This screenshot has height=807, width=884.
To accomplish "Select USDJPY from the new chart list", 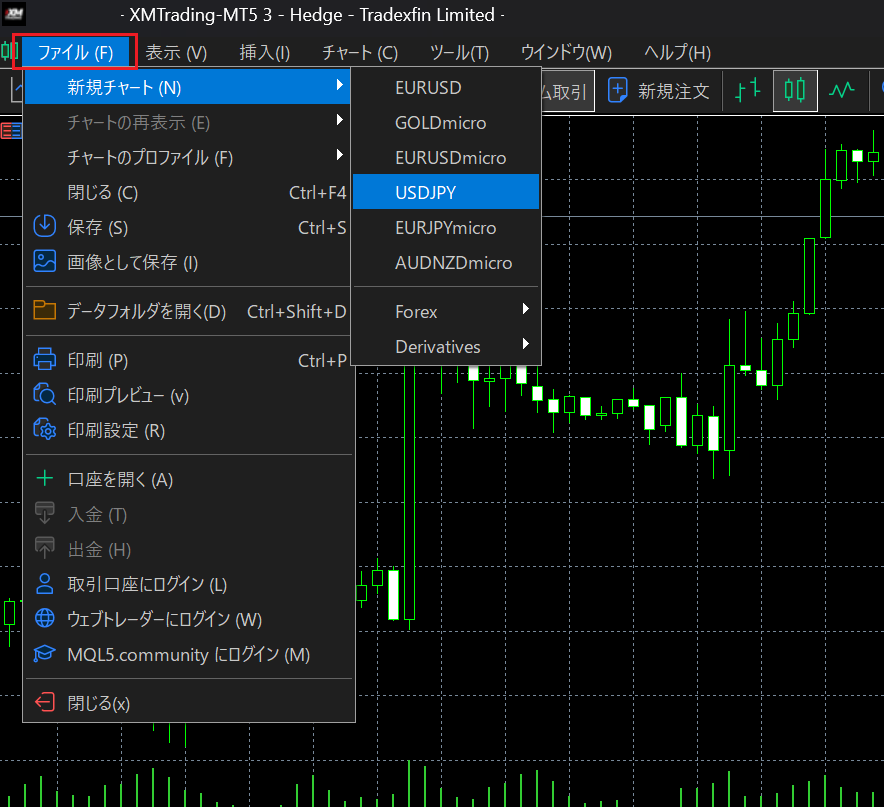I will click(446, 192).
